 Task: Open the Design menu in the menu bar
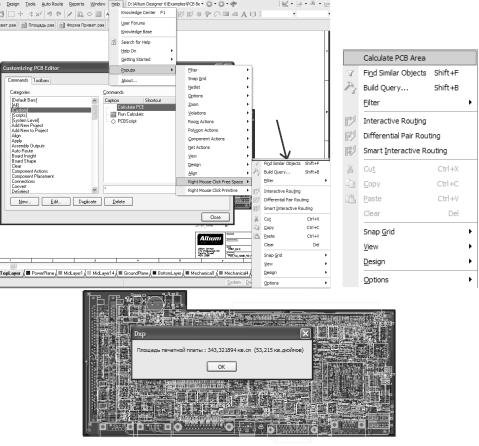coord(13,4)
